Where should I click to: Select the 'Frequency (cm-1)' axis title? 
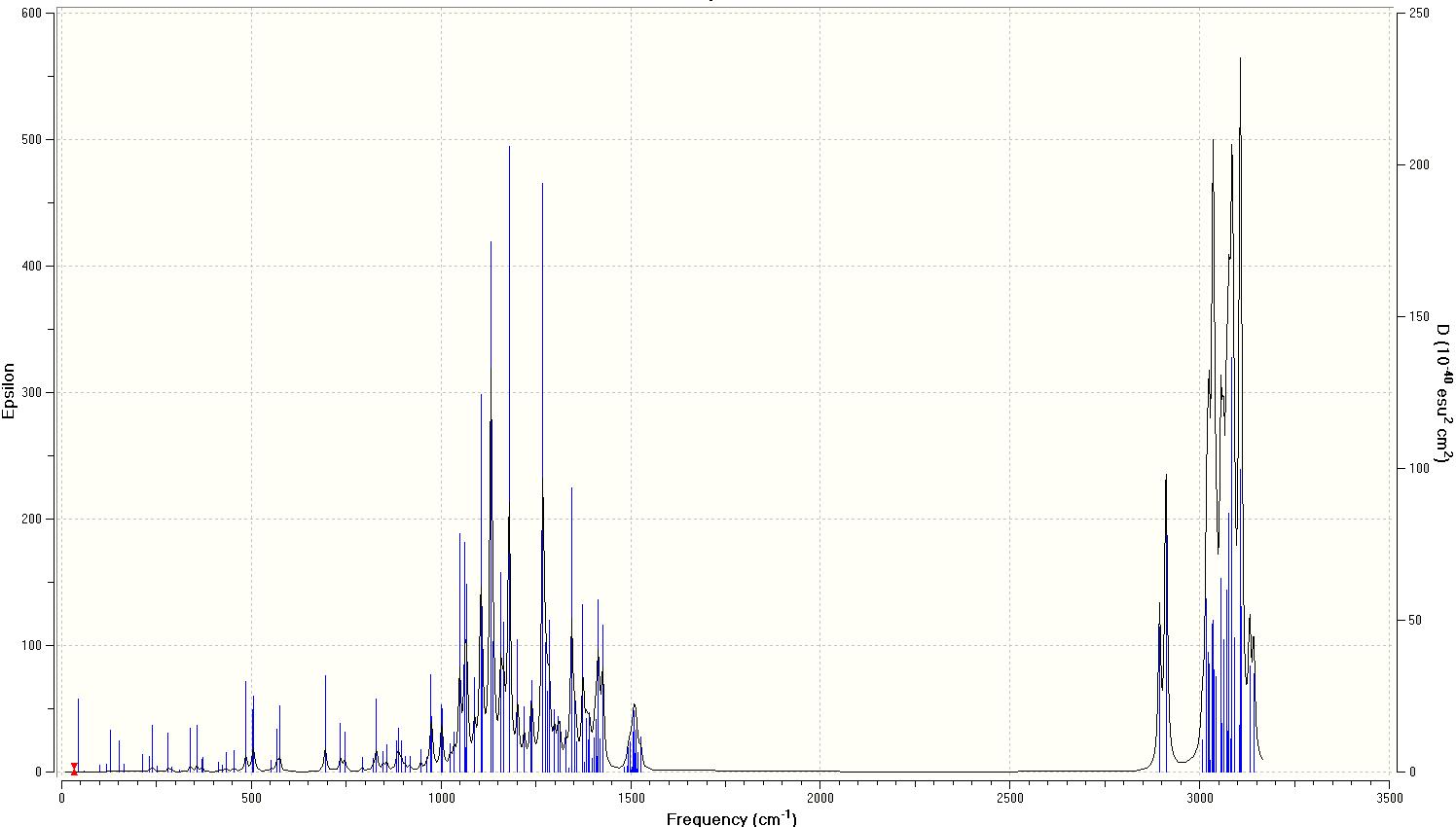pyautogui.click(x=731, y=818)
